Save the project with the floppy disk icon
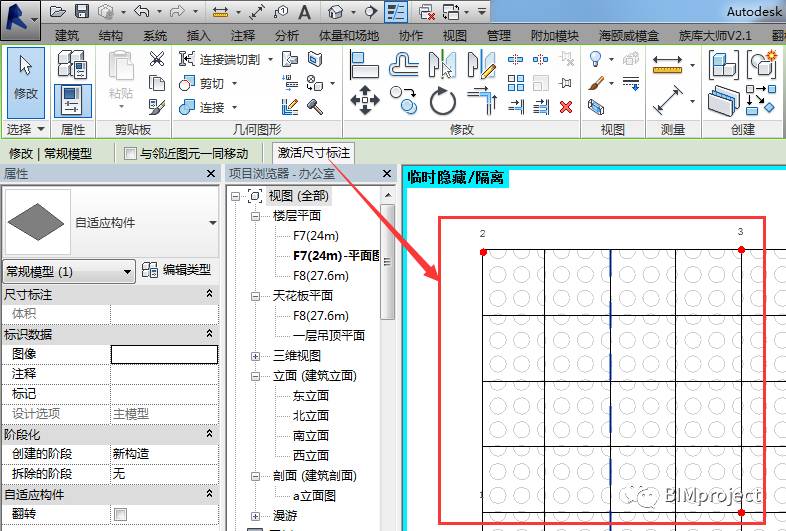Image resolution: width=786 pixels, height=531 pixels. (x=82, y=12)
